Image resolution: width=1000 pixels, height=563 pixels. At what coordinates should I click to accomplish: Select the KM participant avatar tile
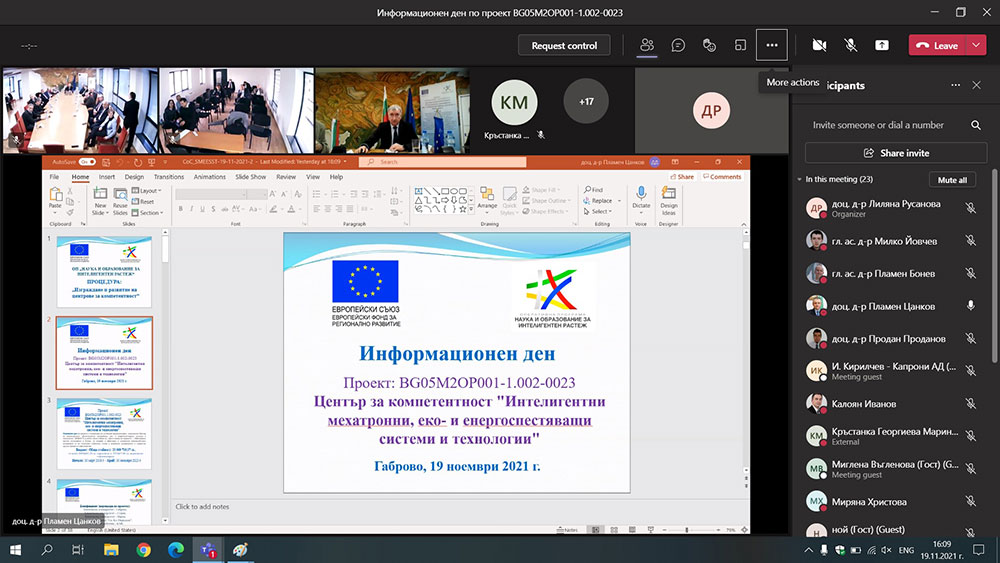(514, 102)
